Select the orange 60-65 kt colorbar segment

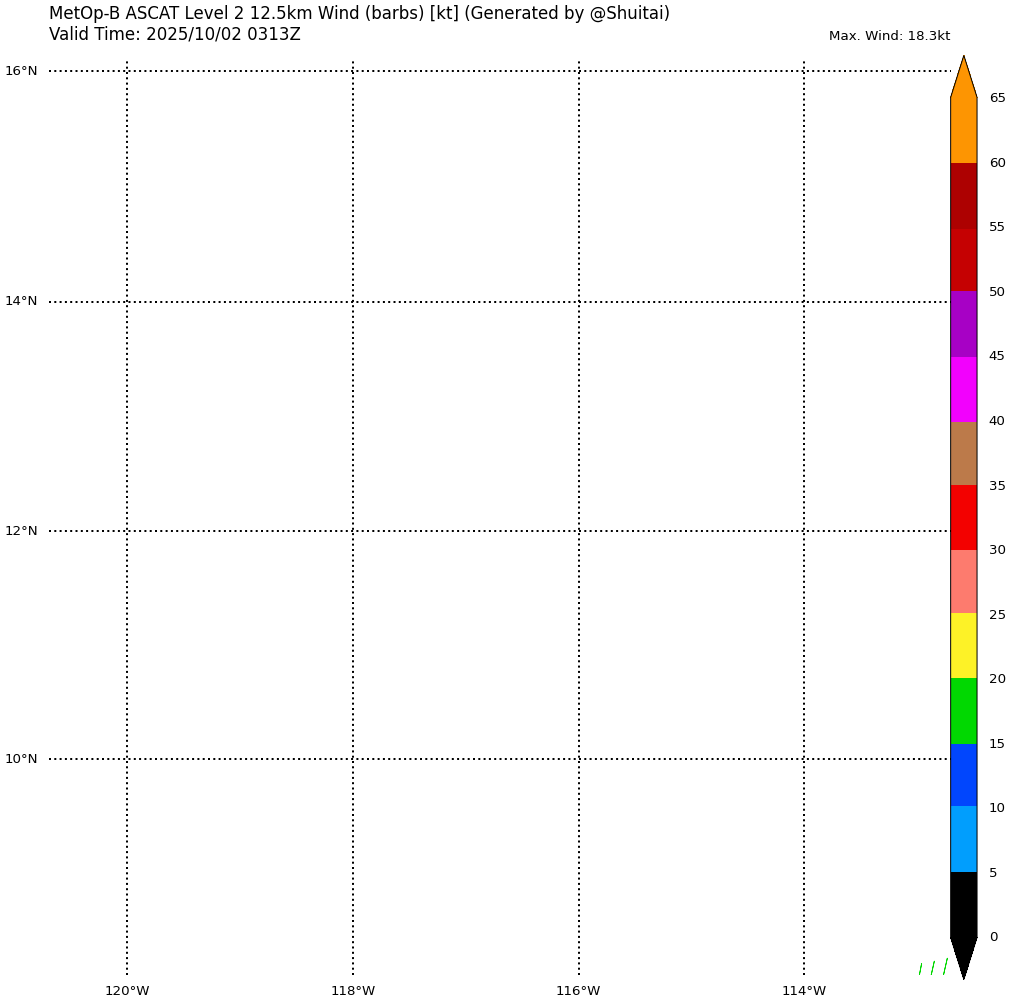coord(963,130)
